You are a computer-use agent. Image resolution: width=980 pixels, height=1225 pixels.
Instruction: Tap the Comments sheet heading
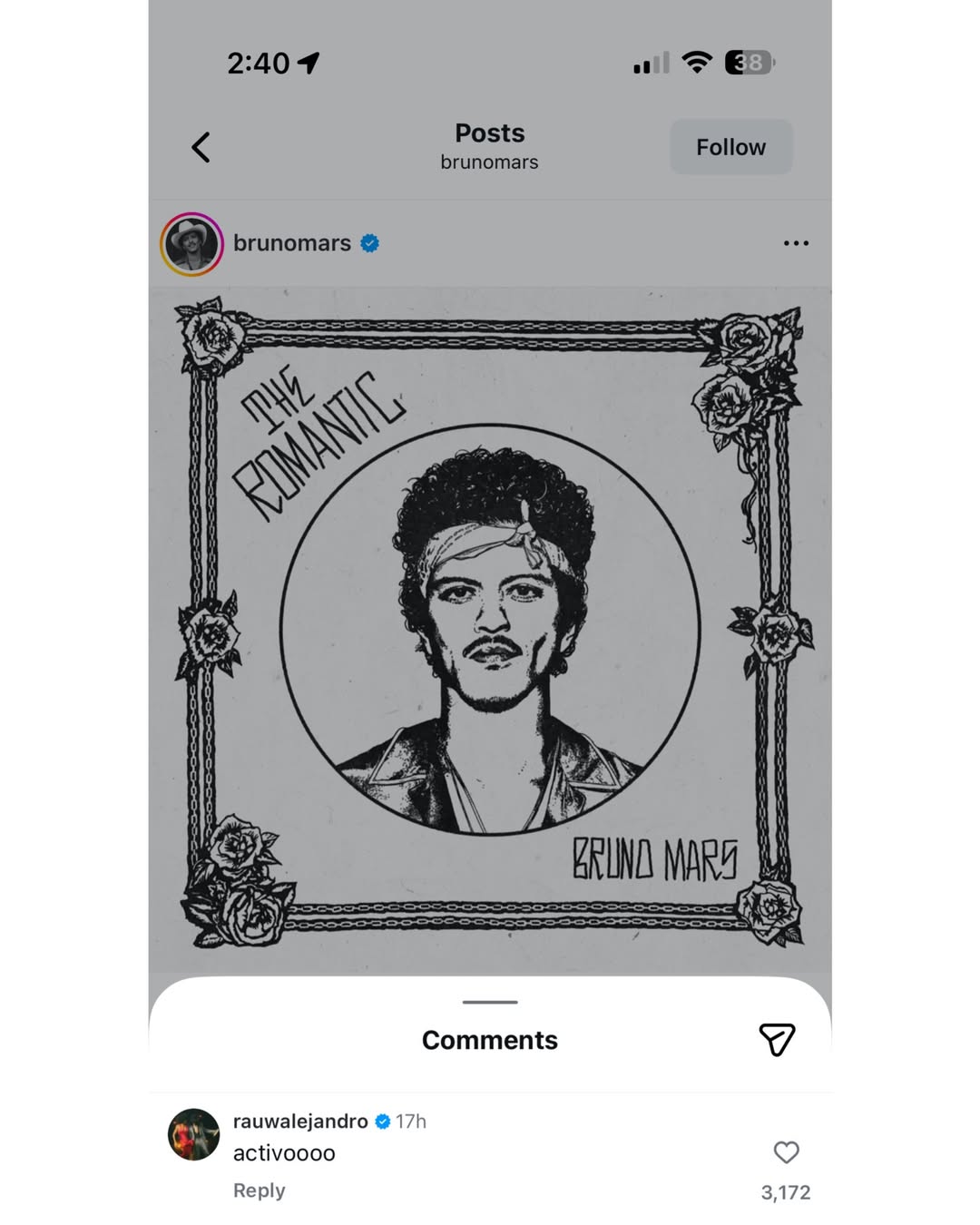490,1040
